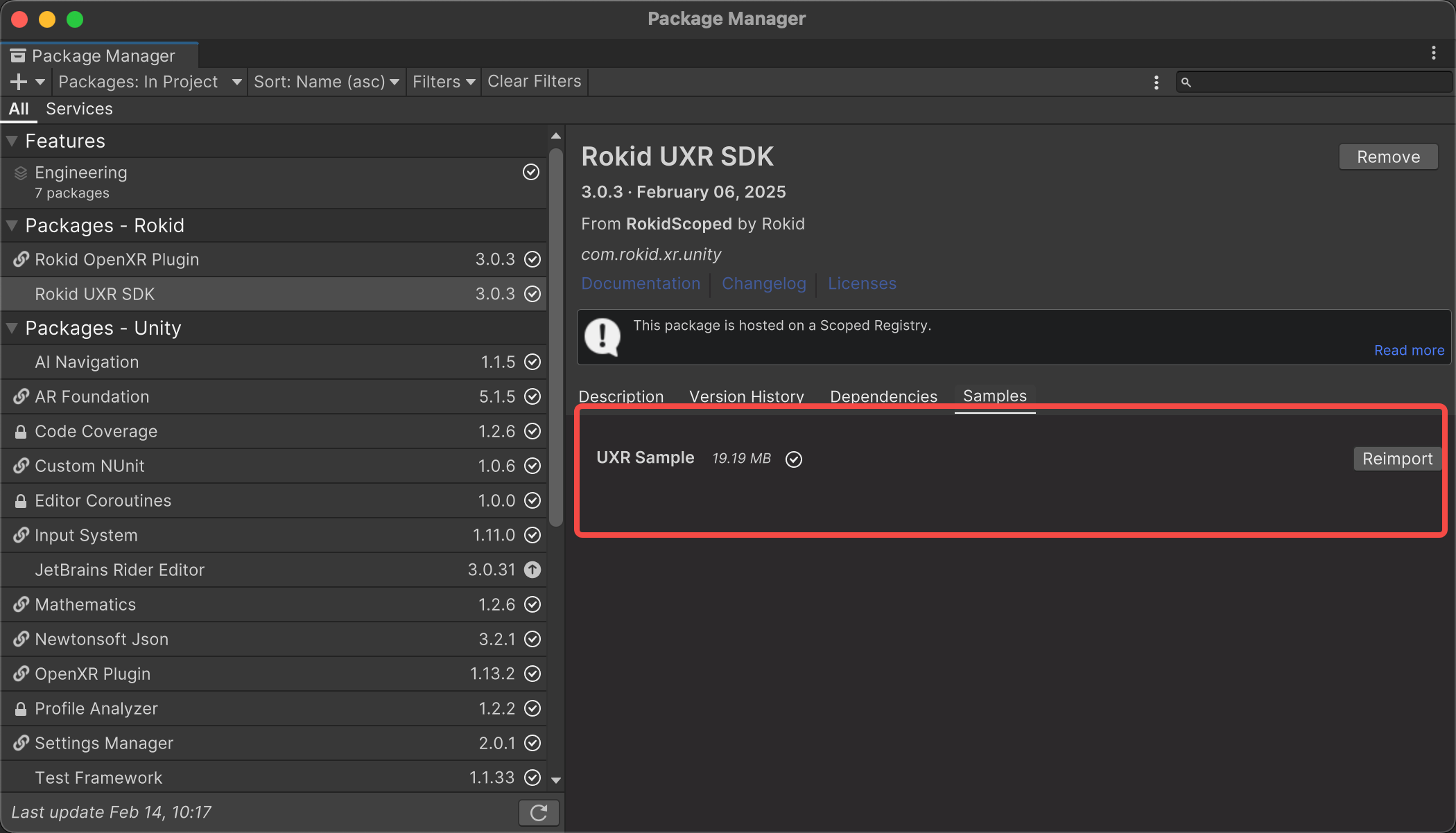
Task: Select the Test Framework package
Action: pos(274,778)
